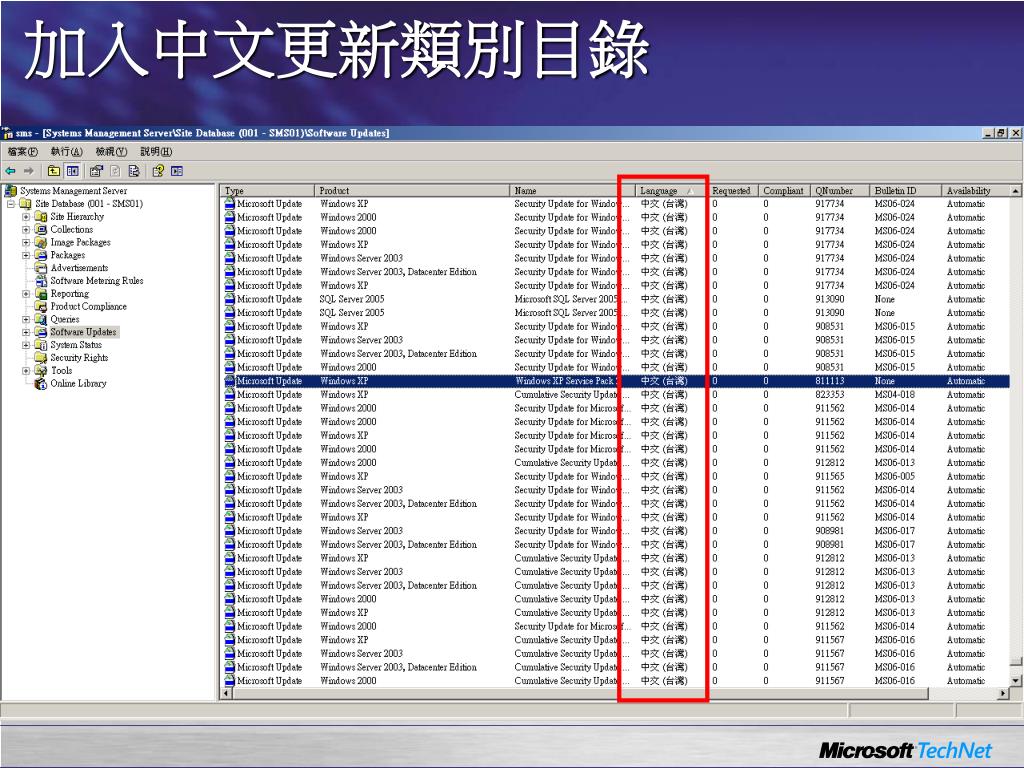Click the sms console icon in title bar
Screen dimensions: 1024x768
pos(7,133)
